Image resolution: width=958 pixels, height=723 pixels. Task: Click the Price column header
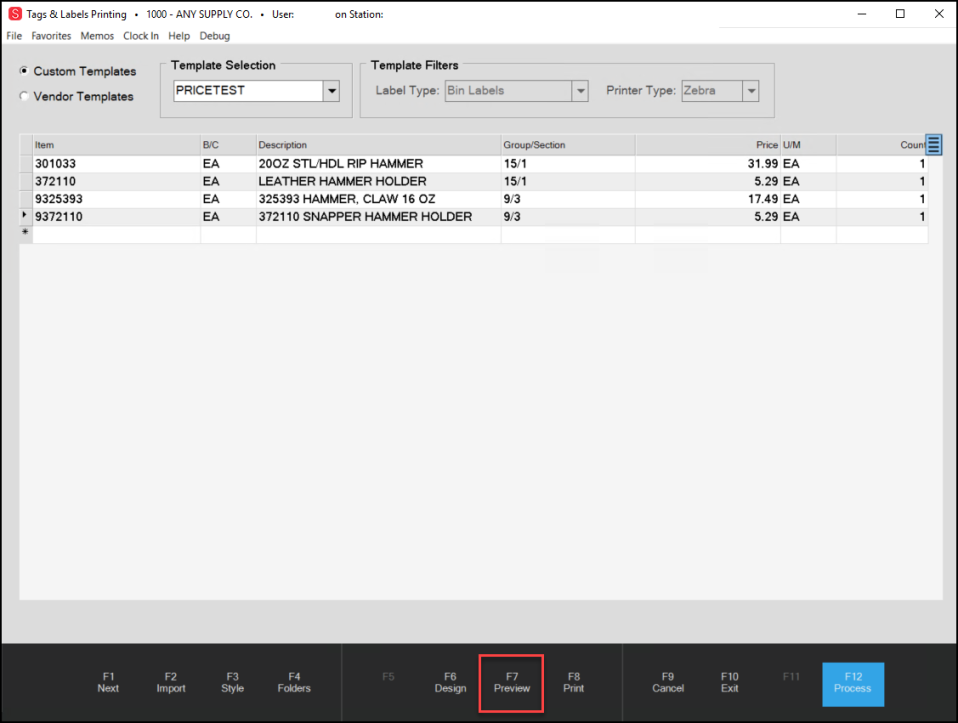[x=707, y=145]
